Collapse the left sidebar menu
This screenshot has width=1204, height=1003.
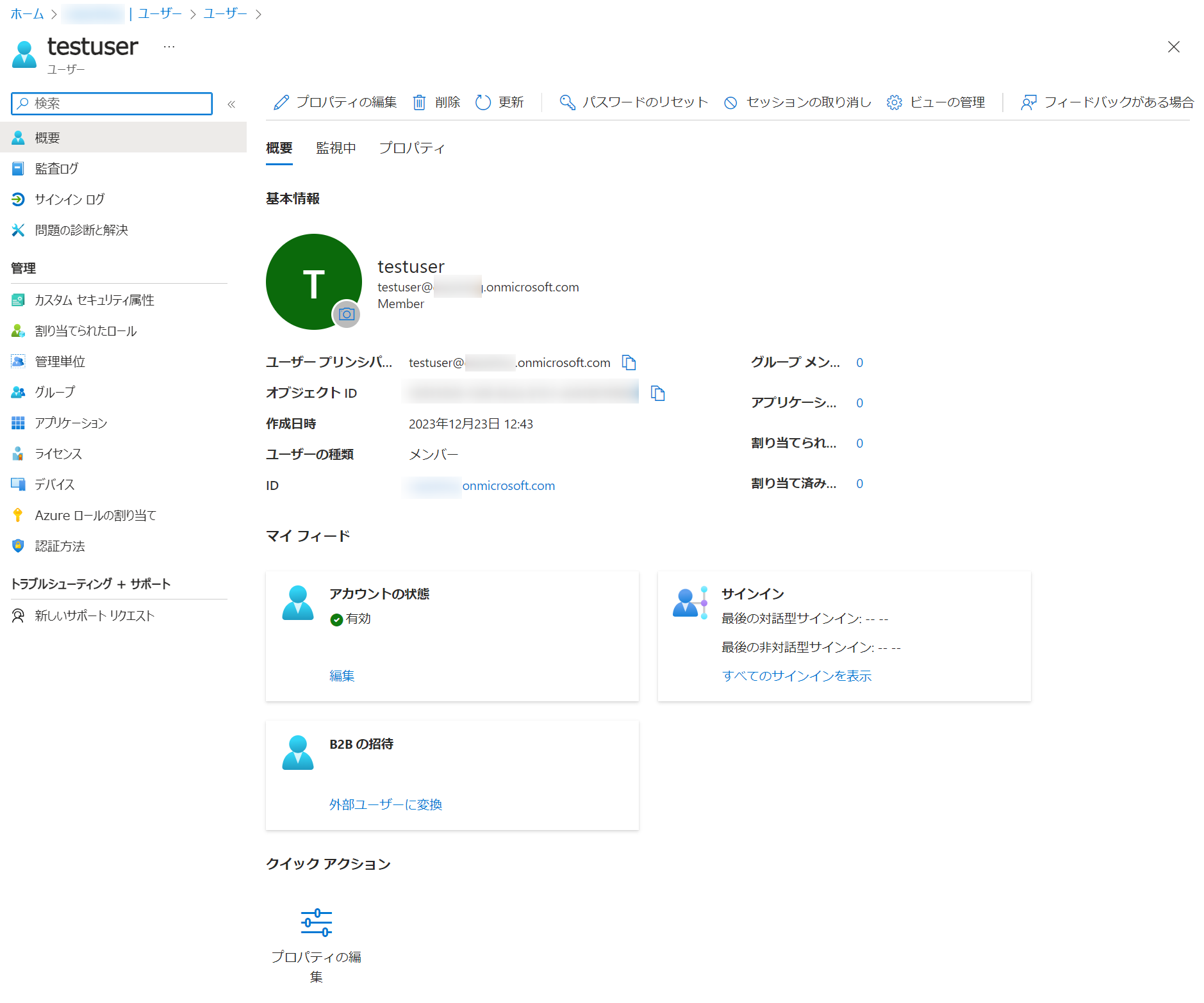point(231,104)
